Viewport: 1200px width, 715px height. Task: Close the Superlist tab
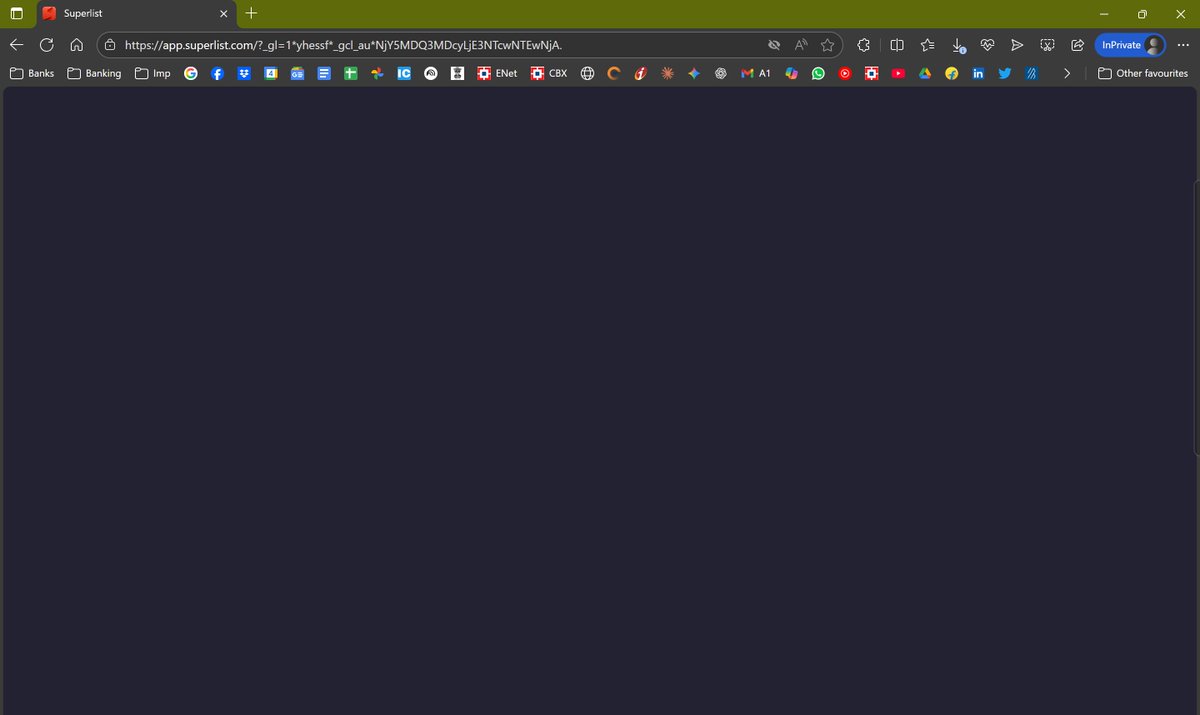pos(224,14)
